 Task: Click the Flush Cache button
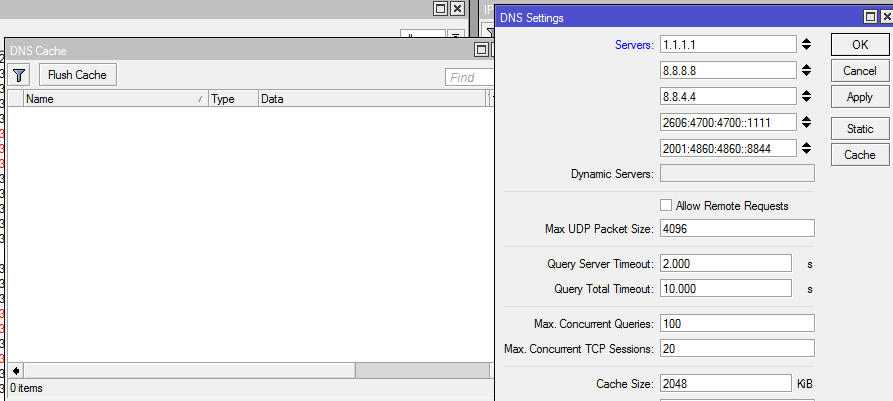click(x=77, y=75)
